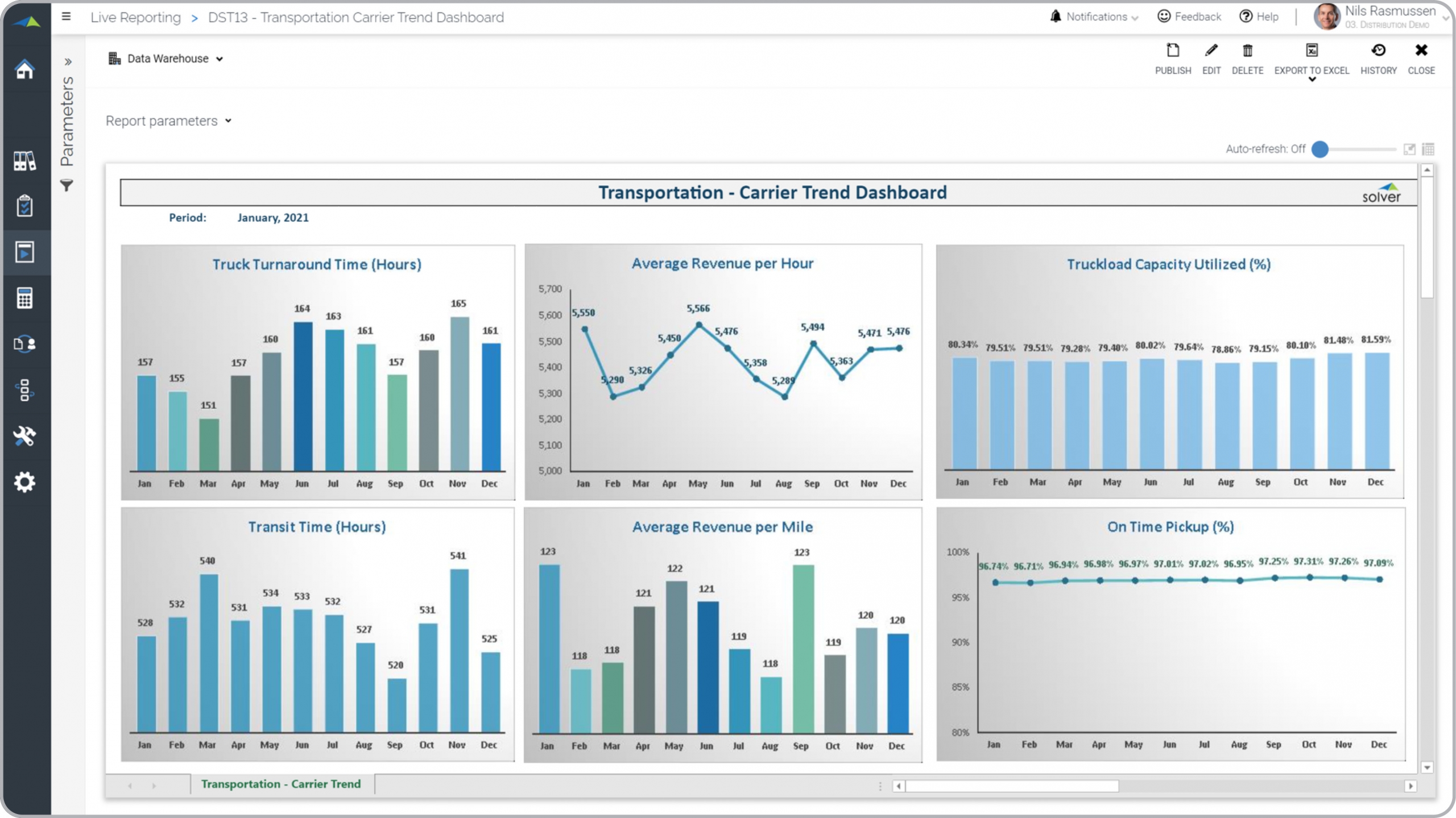This screenshot has height=818, width=1456.
Task: Click the filter funnel icon
Action: coord(67,185)
